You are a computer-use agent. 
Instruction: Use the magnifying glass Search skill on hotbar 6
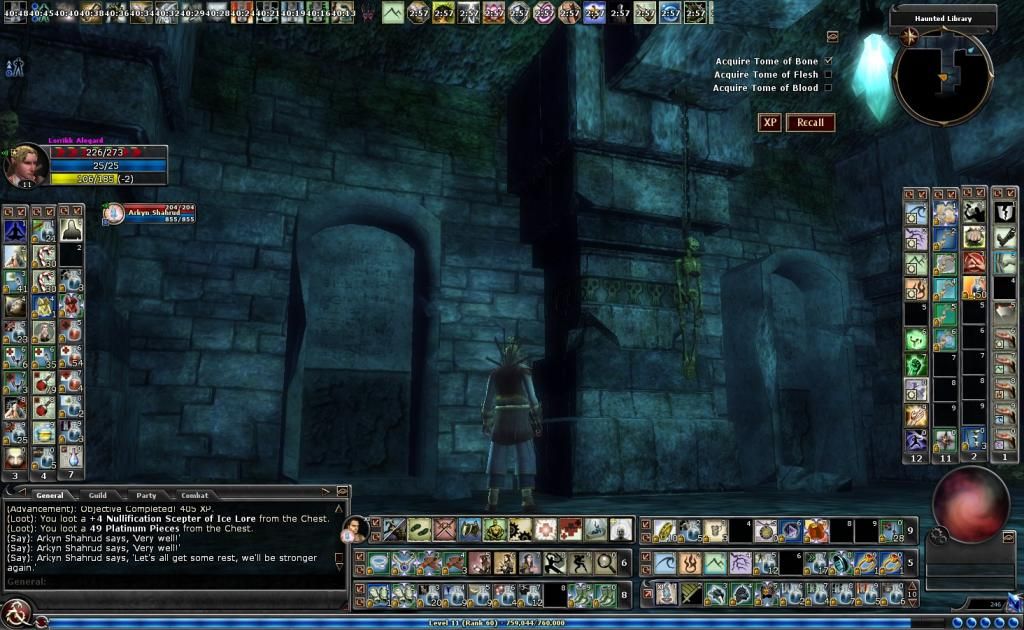(x=605, y=562)
